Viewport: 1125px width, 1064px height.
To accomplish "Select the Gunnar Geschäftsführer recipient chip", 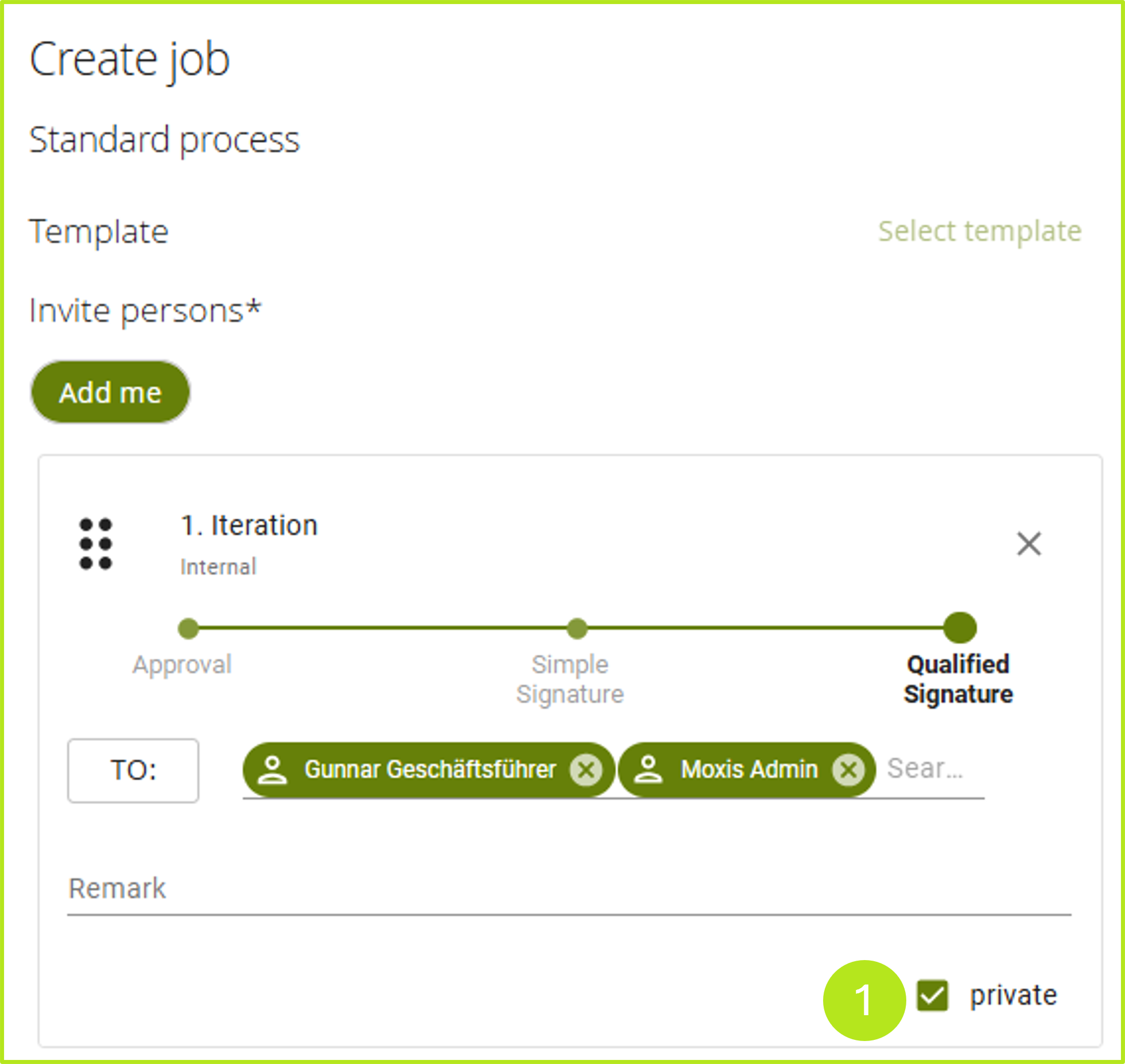I will click(x=429, y=769).
